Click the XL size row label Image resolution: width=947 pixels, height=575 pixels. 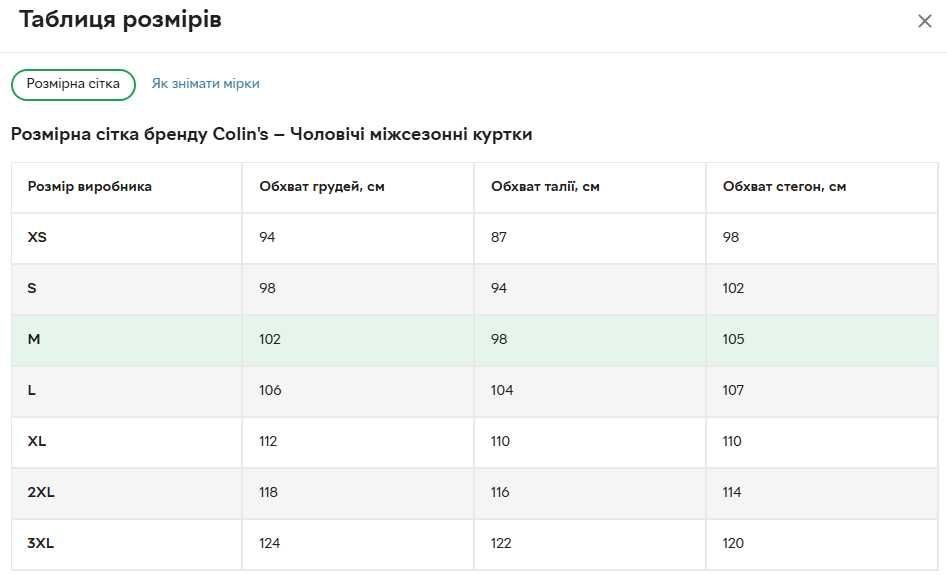[37, 442]
